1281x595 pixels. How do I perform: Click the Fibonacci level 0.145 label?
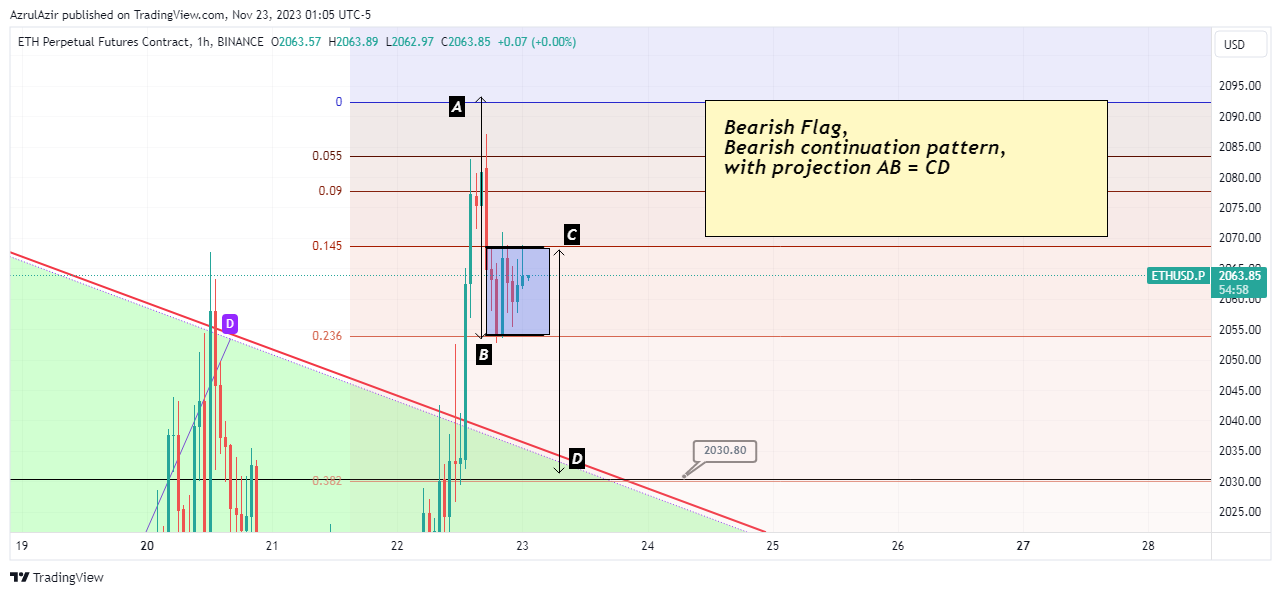click(x=327, y=246)
